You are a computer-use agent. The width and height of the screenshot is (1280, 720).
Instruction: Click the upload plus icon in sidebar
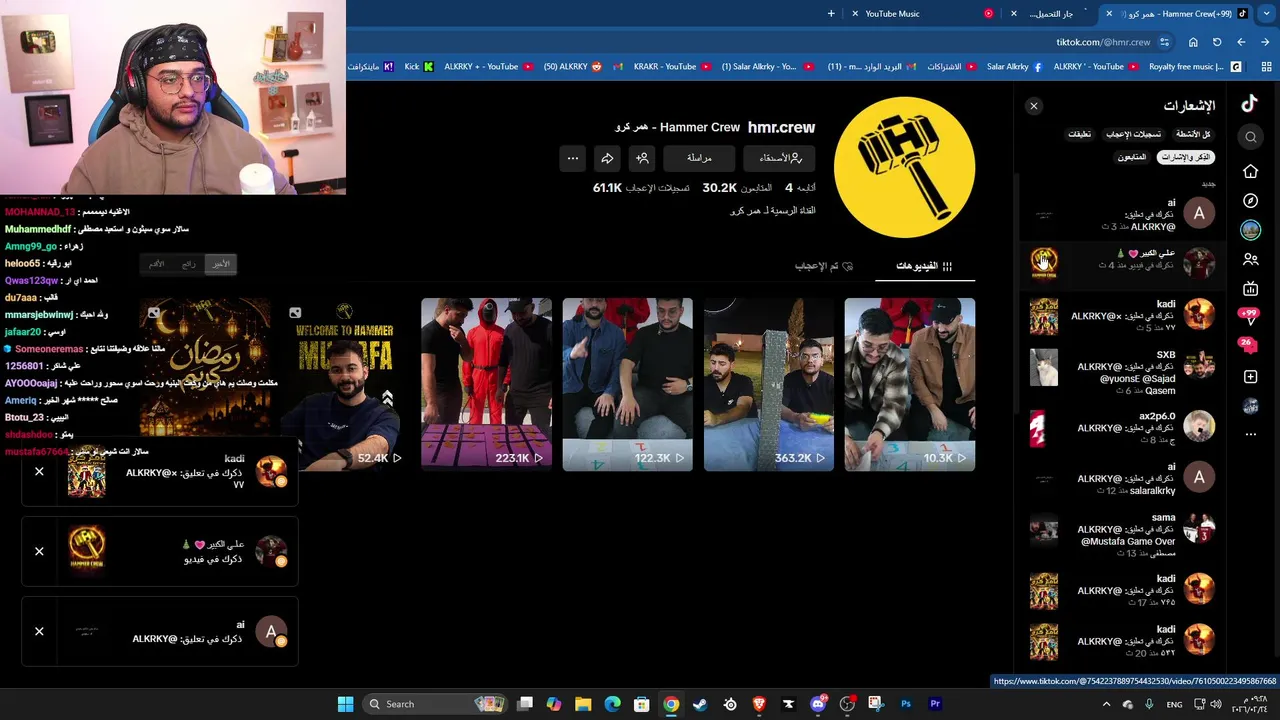[x=1250, y=376]
